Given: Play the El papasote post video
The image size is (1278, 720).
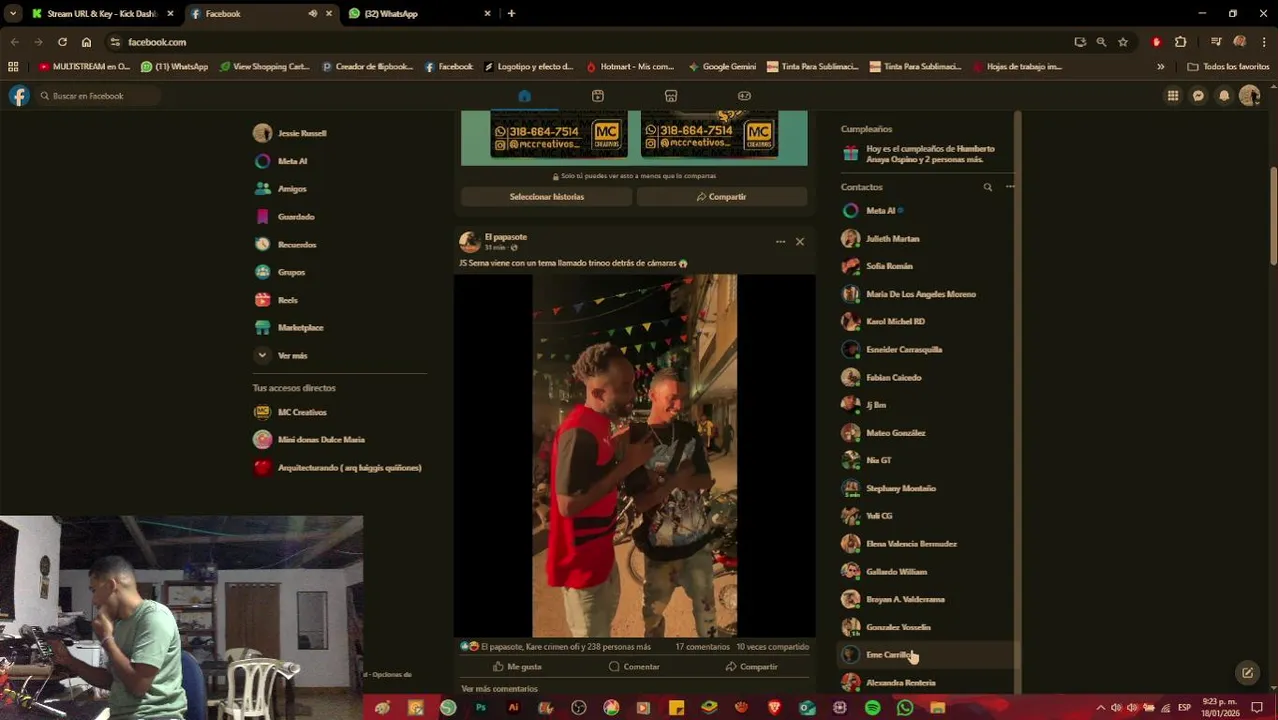Looking at the screenshot, I should coord(634,456).
